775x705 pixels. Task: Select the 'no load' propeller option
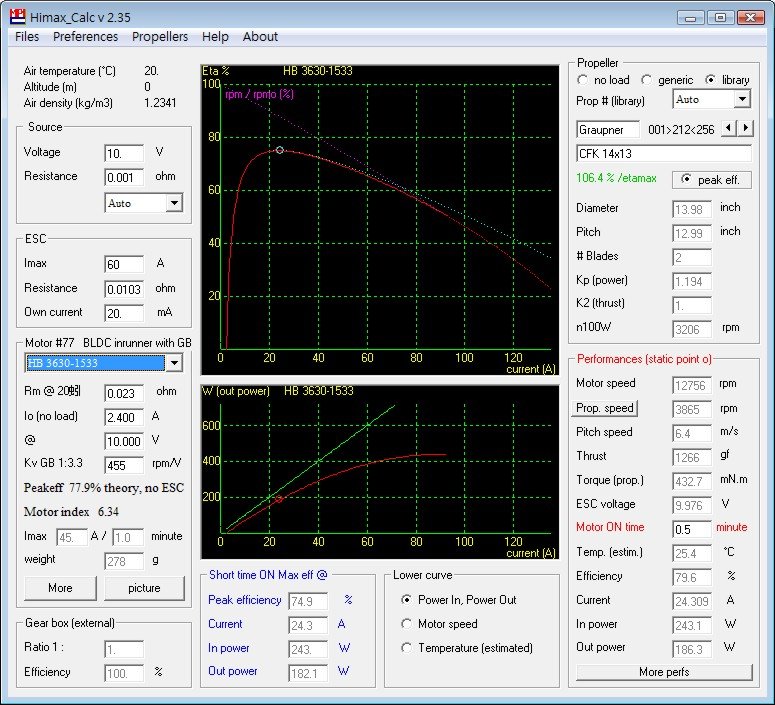pos(583,80)
